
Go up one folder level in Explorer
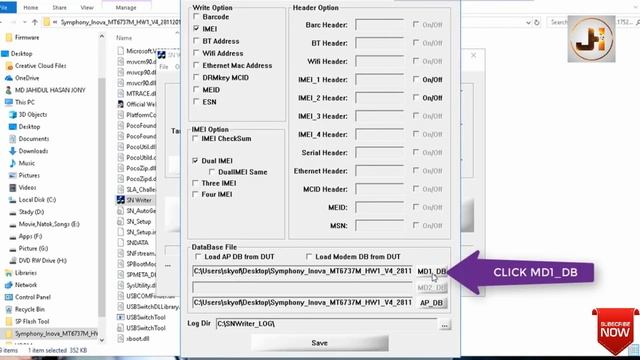35,22
